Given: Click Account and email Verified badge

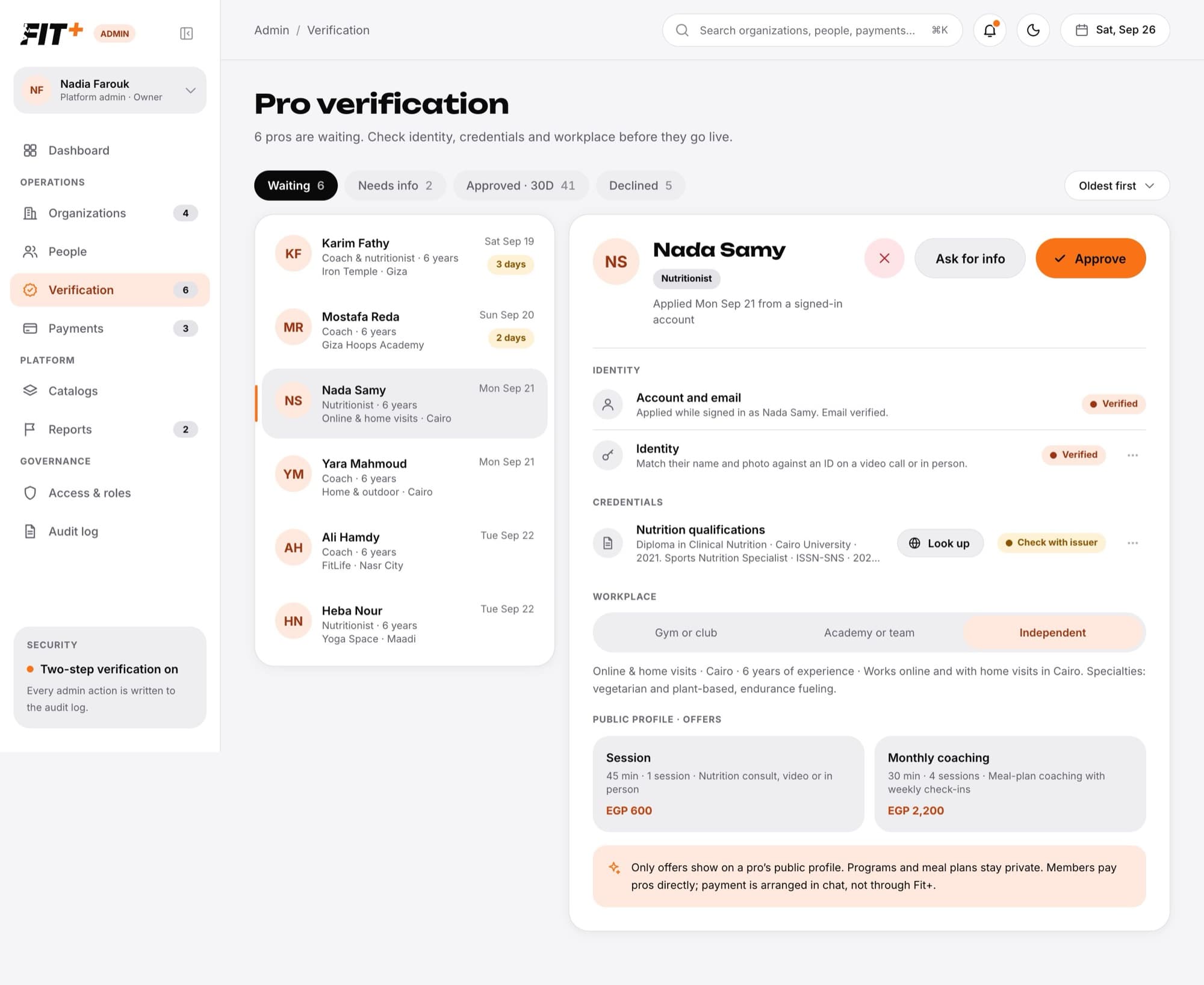Looking at the screenshot, I should click(1114, 404).
